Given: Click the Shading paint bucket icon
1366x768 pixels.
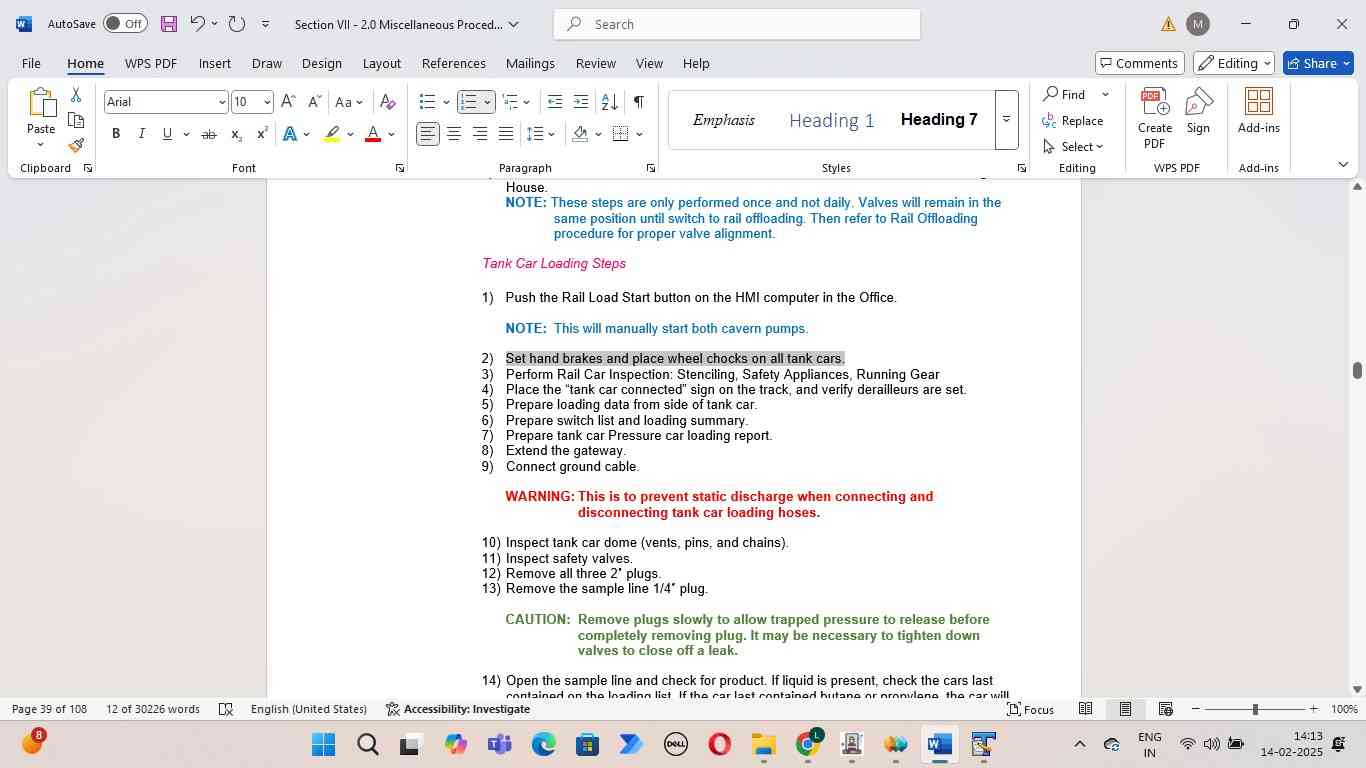Looking at the screenshot, I should (580, 134).
